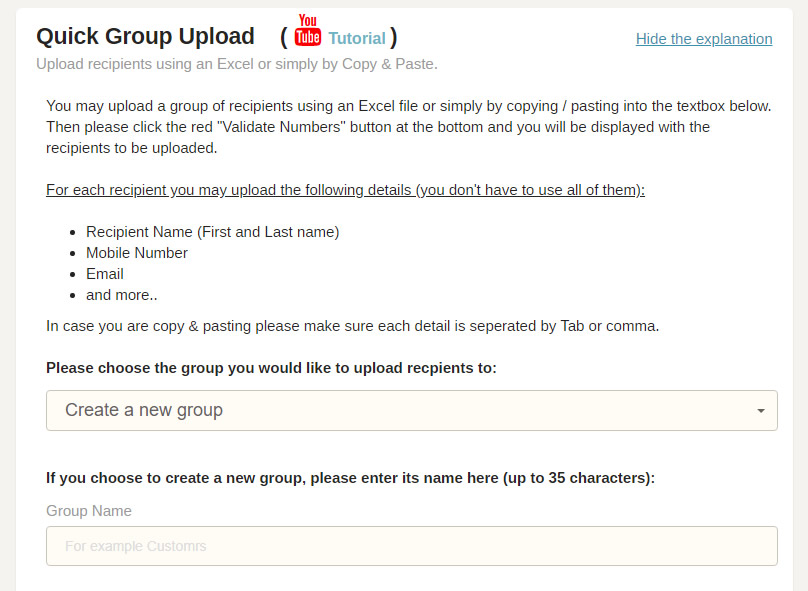The width and height of the screenshot is (808, 591).
Task: Click the underlined For each recipient sentence
Action: [345, 190]
